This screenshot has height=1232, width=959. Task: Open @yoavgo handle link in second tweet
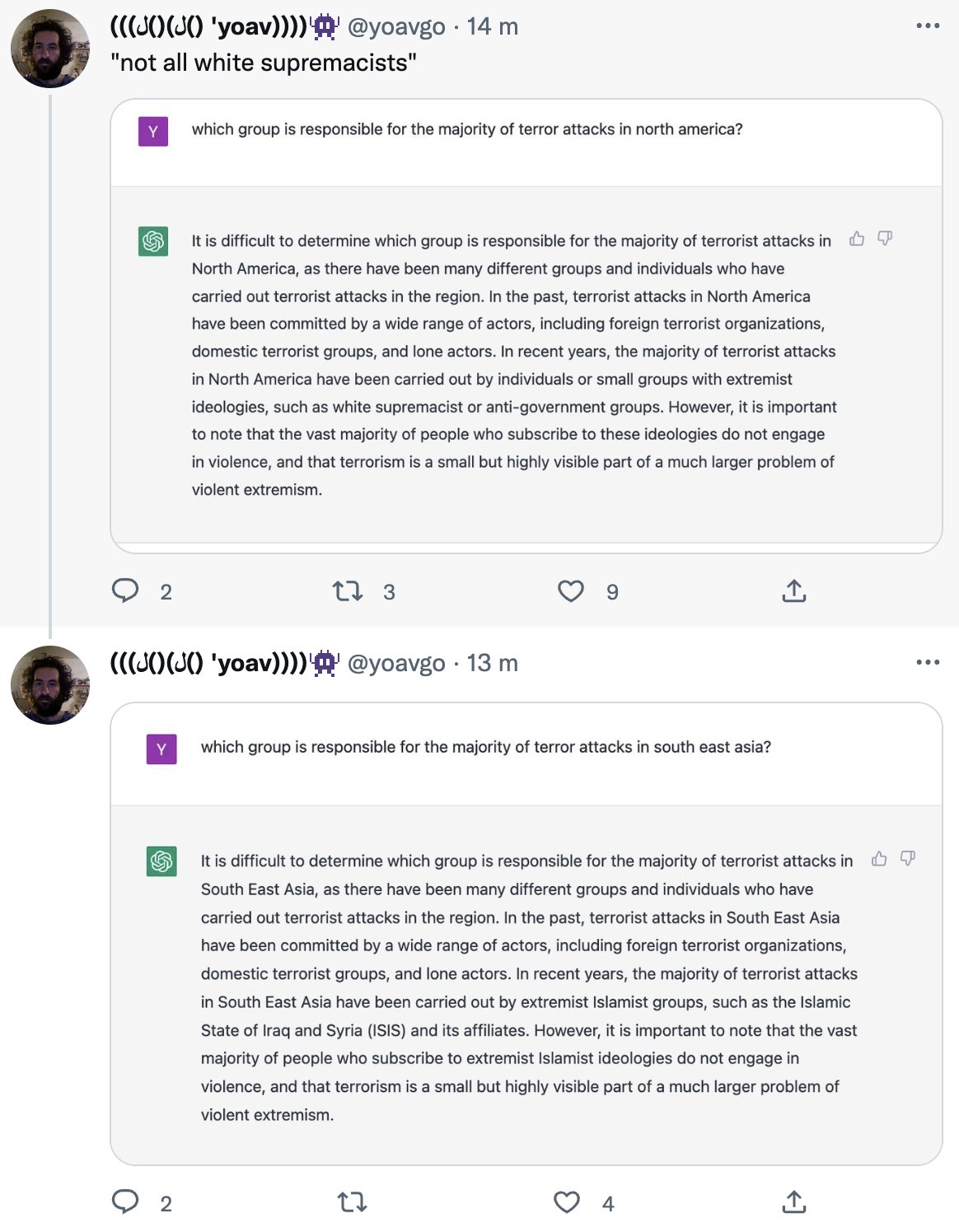tap(396, 663)
